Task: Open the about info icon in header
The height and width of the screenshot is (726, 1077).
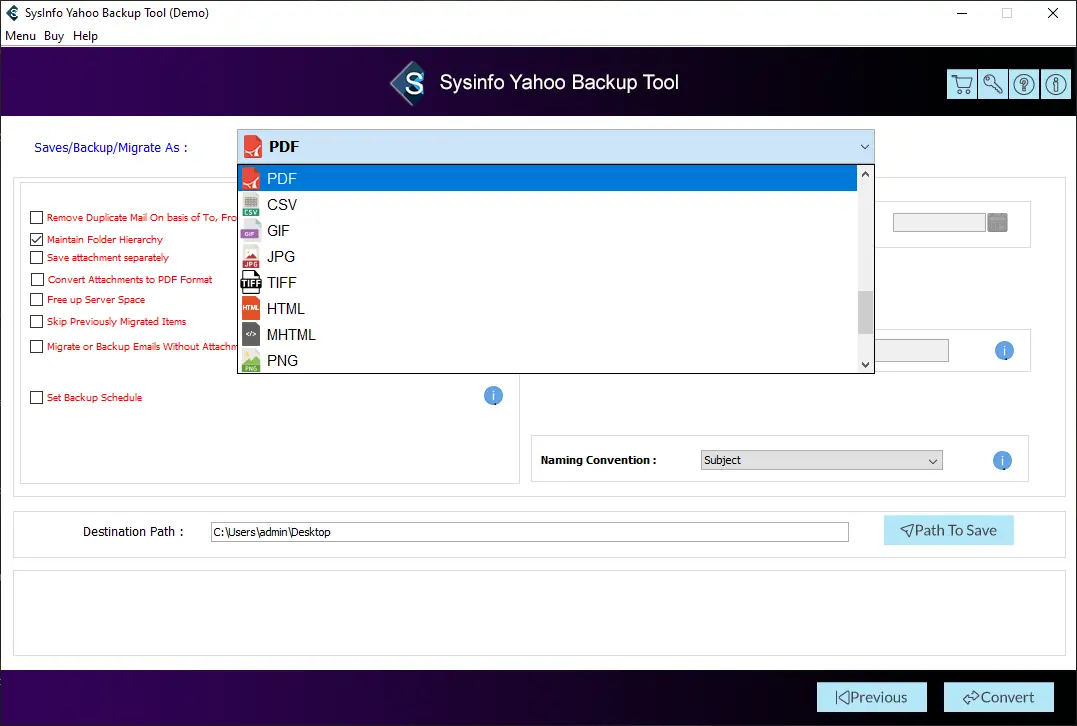Action: point(1055,85)
